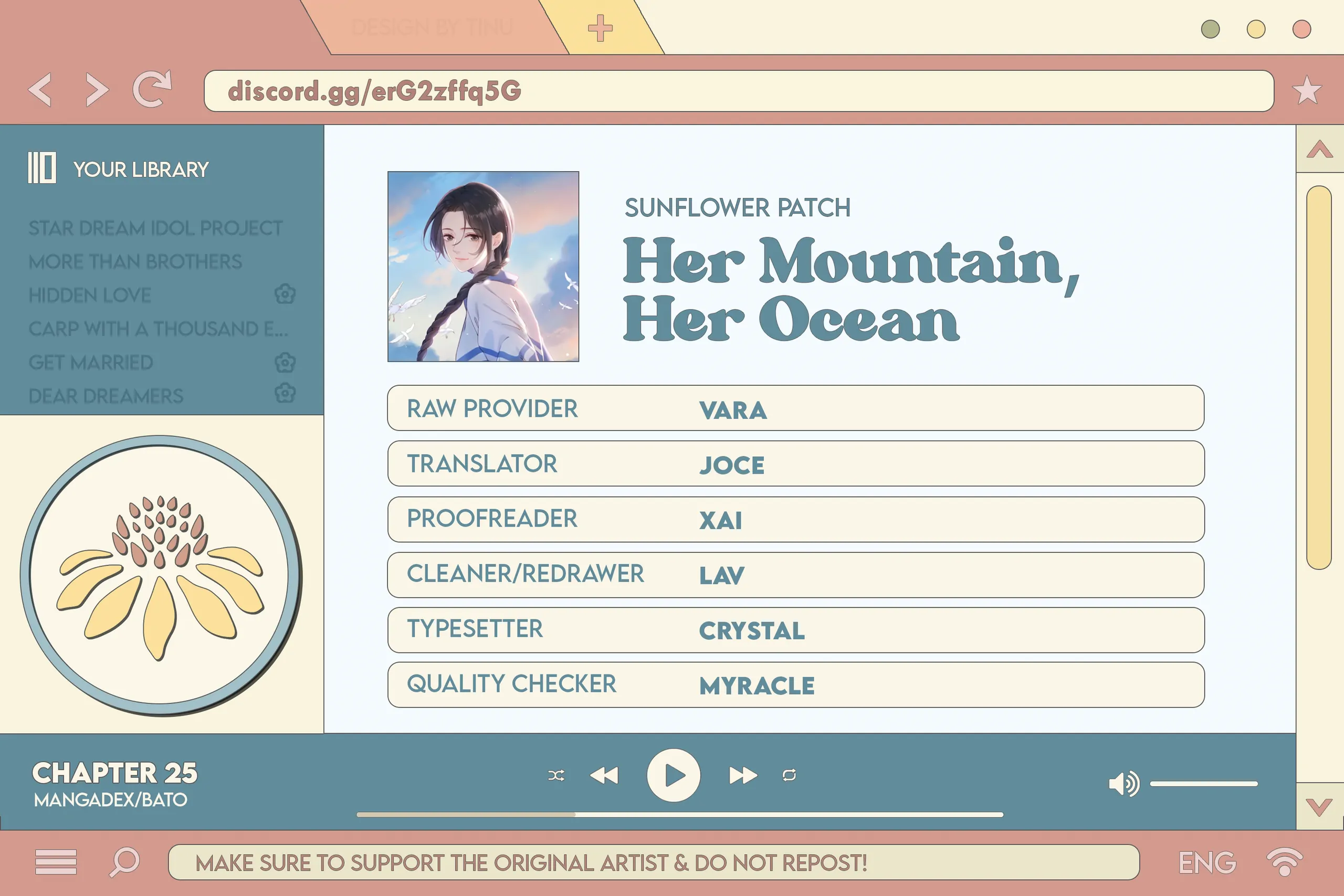Image resolution: width=1344 pixels, height=896 pixels.
Task: Click the search magnifier icon
Action: [x=124, y=861]
